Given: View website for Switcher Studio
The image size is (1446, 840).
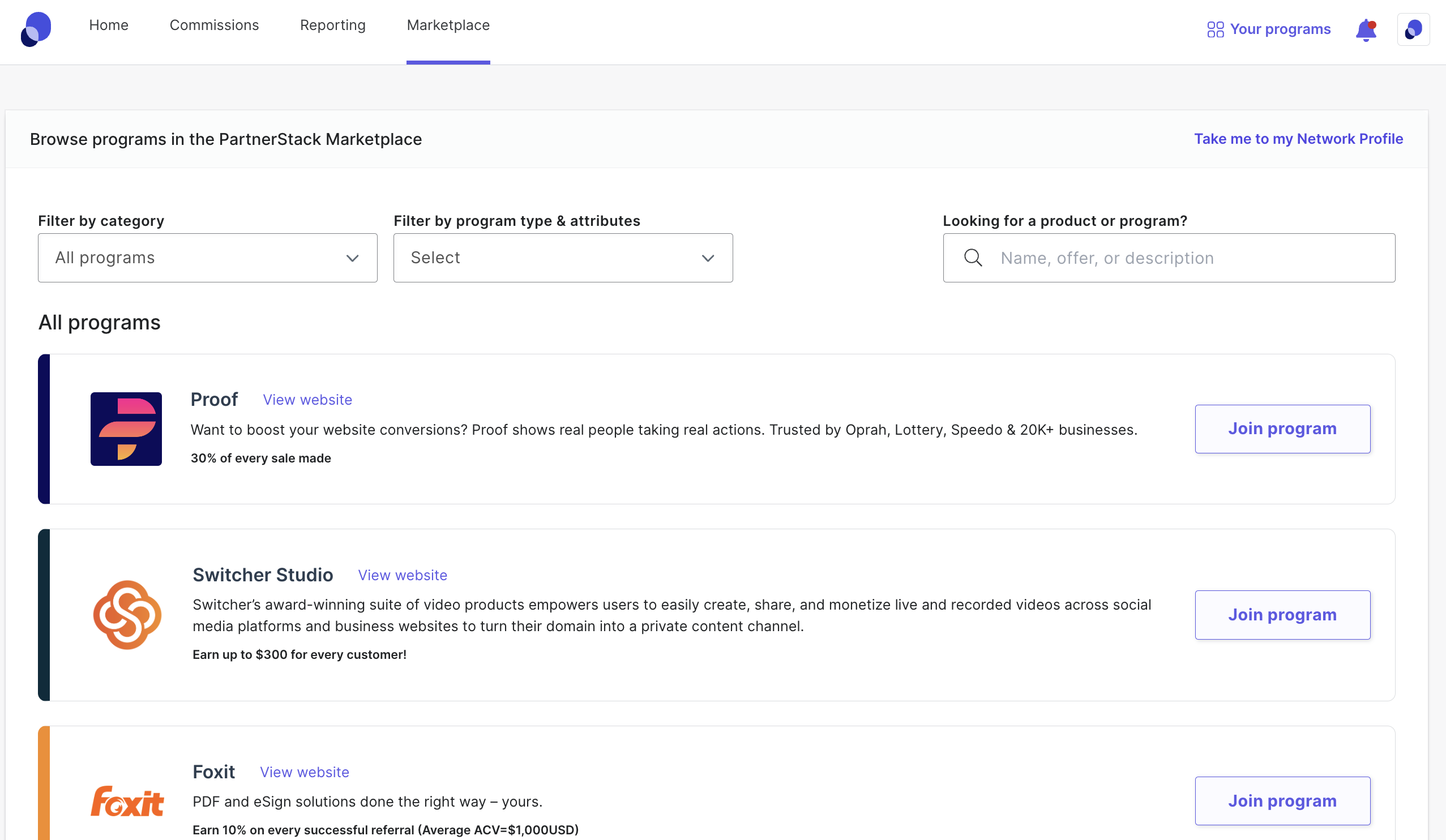Looking at the screenshot, I should [x=403, y=576].
